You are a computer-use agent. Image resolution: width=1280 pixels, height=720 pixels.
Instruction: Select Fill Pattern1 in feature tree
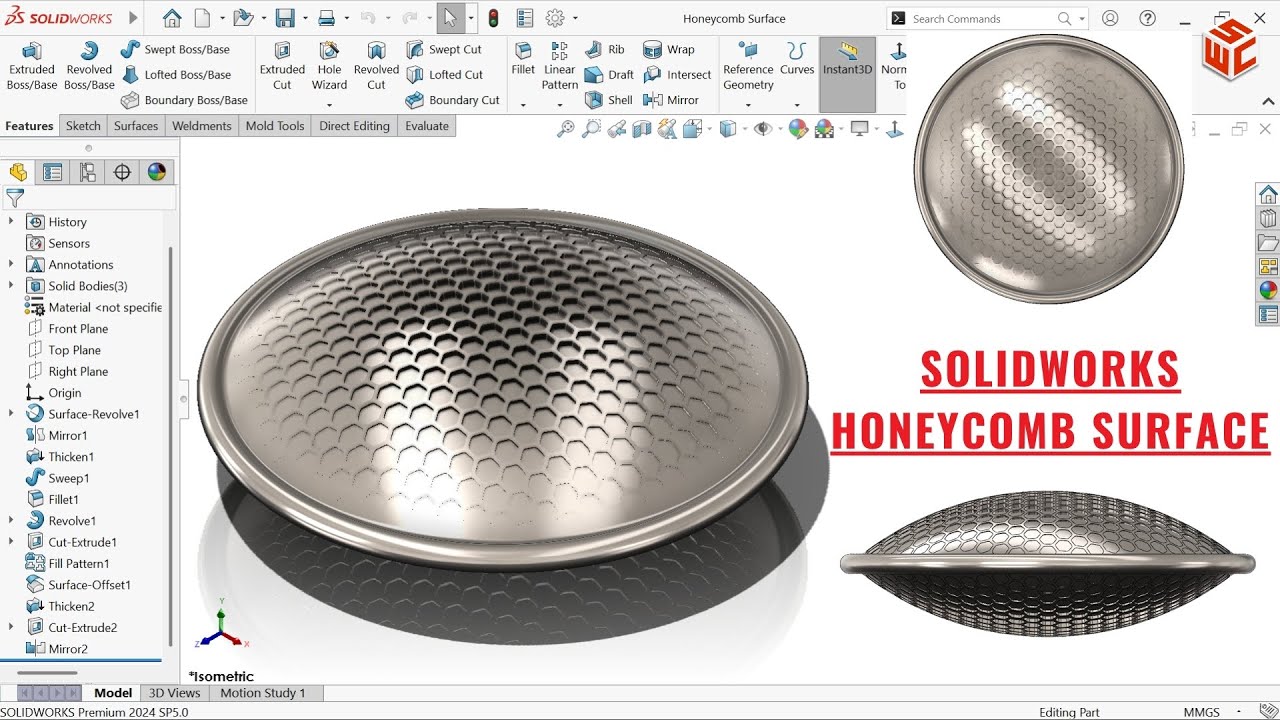[68, 564]
